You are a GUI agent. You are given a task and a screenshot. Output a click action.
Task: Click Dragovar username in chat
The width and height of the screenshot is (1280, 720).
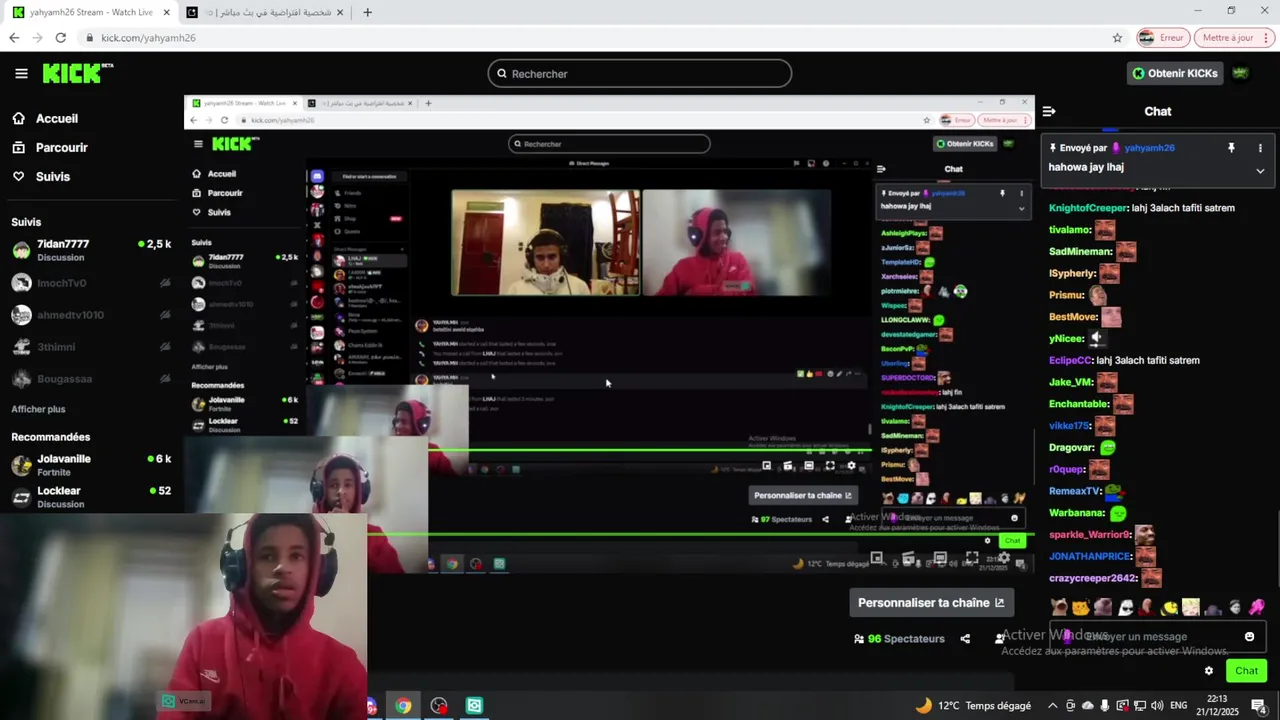(1073, 448)
